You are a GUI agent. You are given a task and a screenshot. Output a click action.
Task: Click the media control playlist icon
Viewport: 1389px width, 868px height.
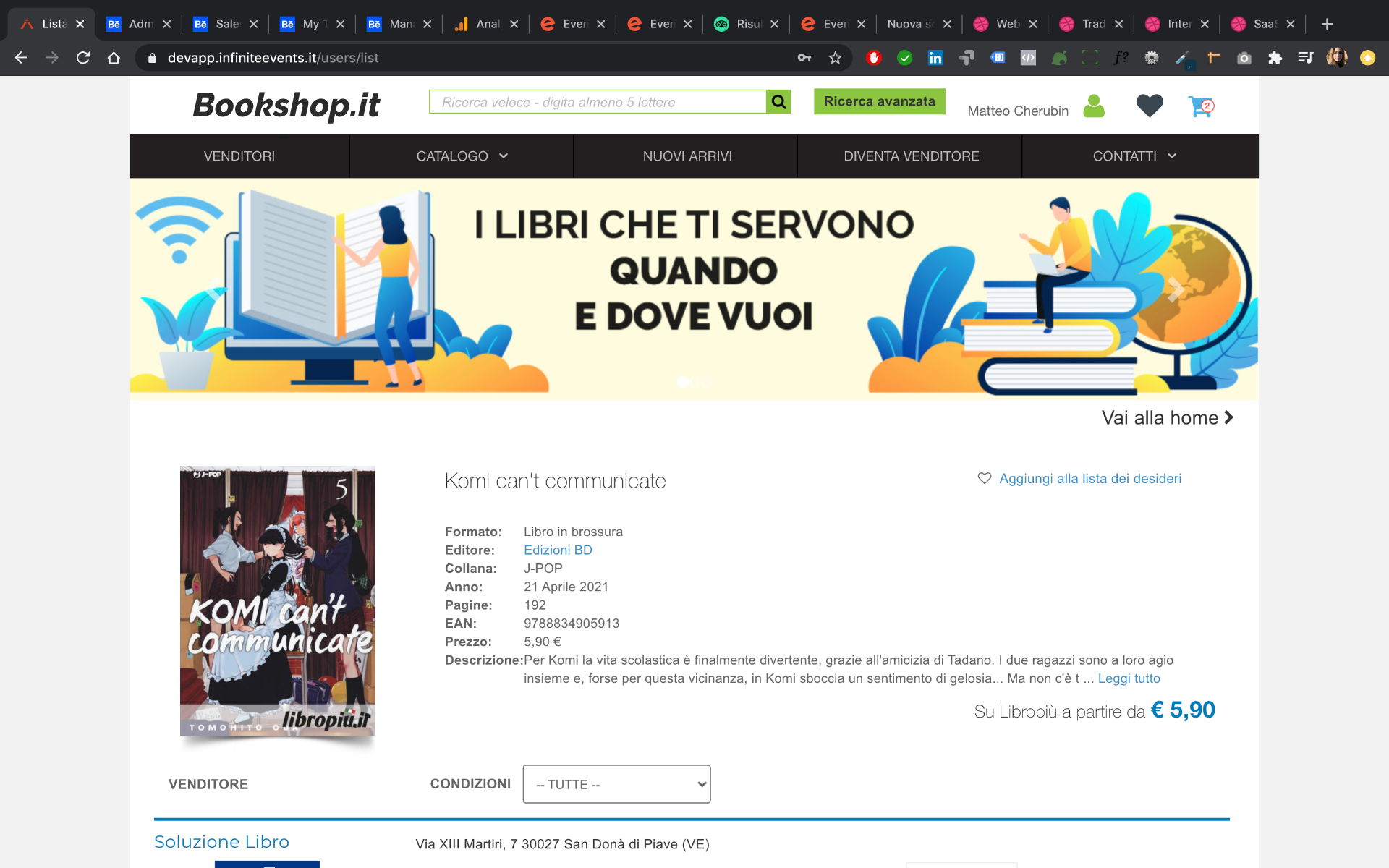click(x=1306, y=58)
